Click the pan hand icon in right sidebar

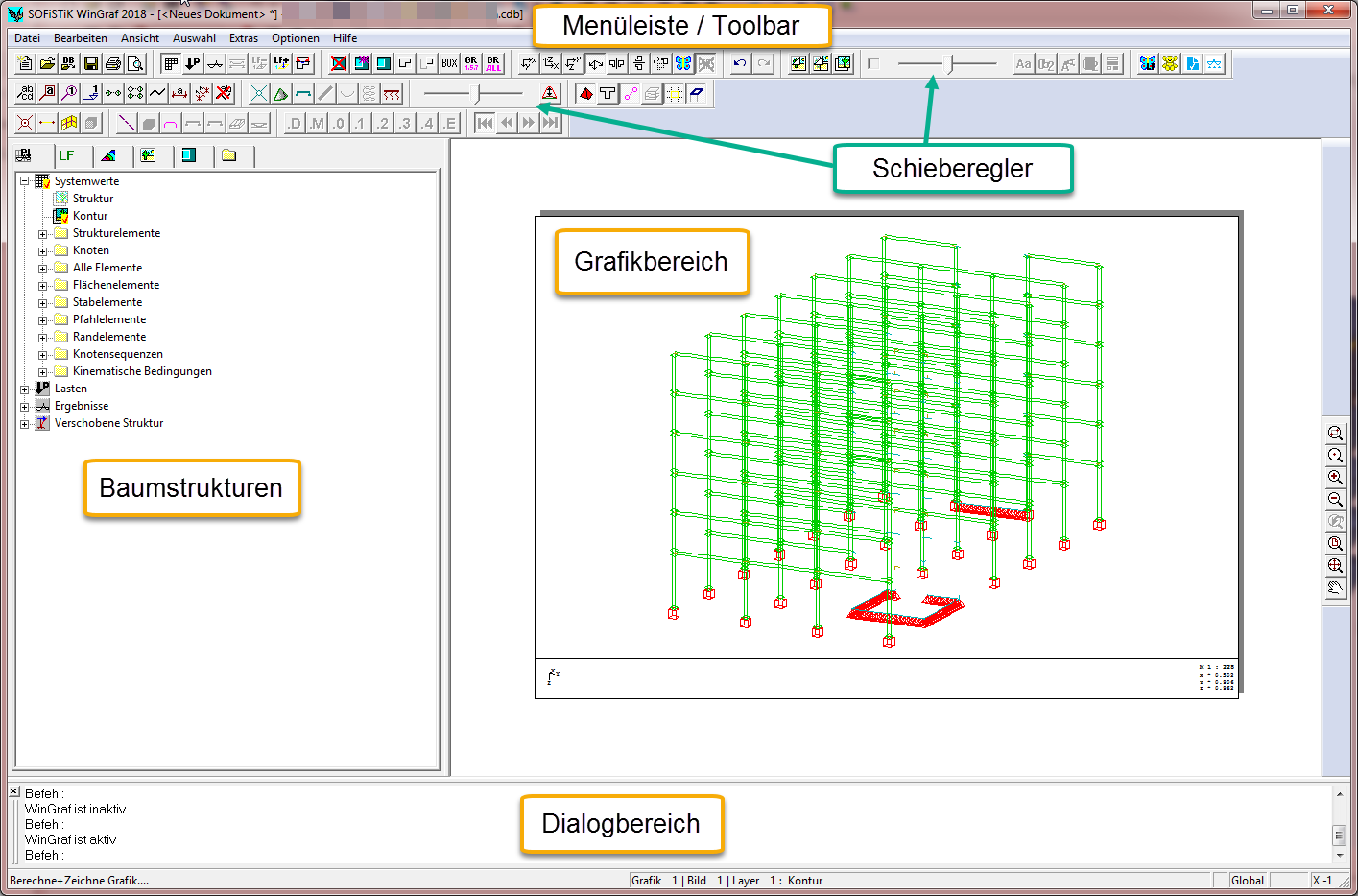1335,588
